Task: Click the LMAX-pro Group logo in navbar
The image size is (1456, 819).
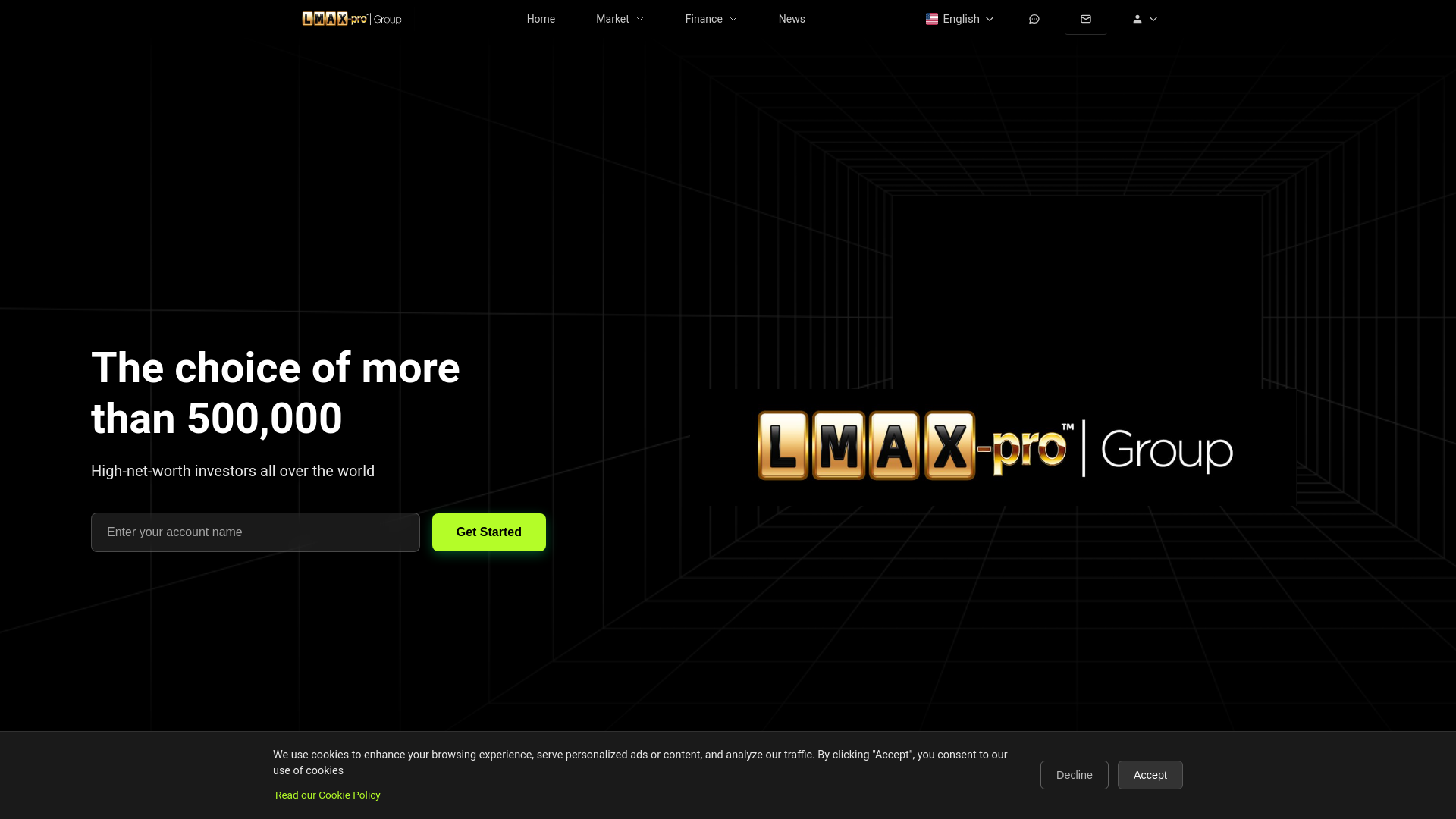Action: (x=352, y=19)
